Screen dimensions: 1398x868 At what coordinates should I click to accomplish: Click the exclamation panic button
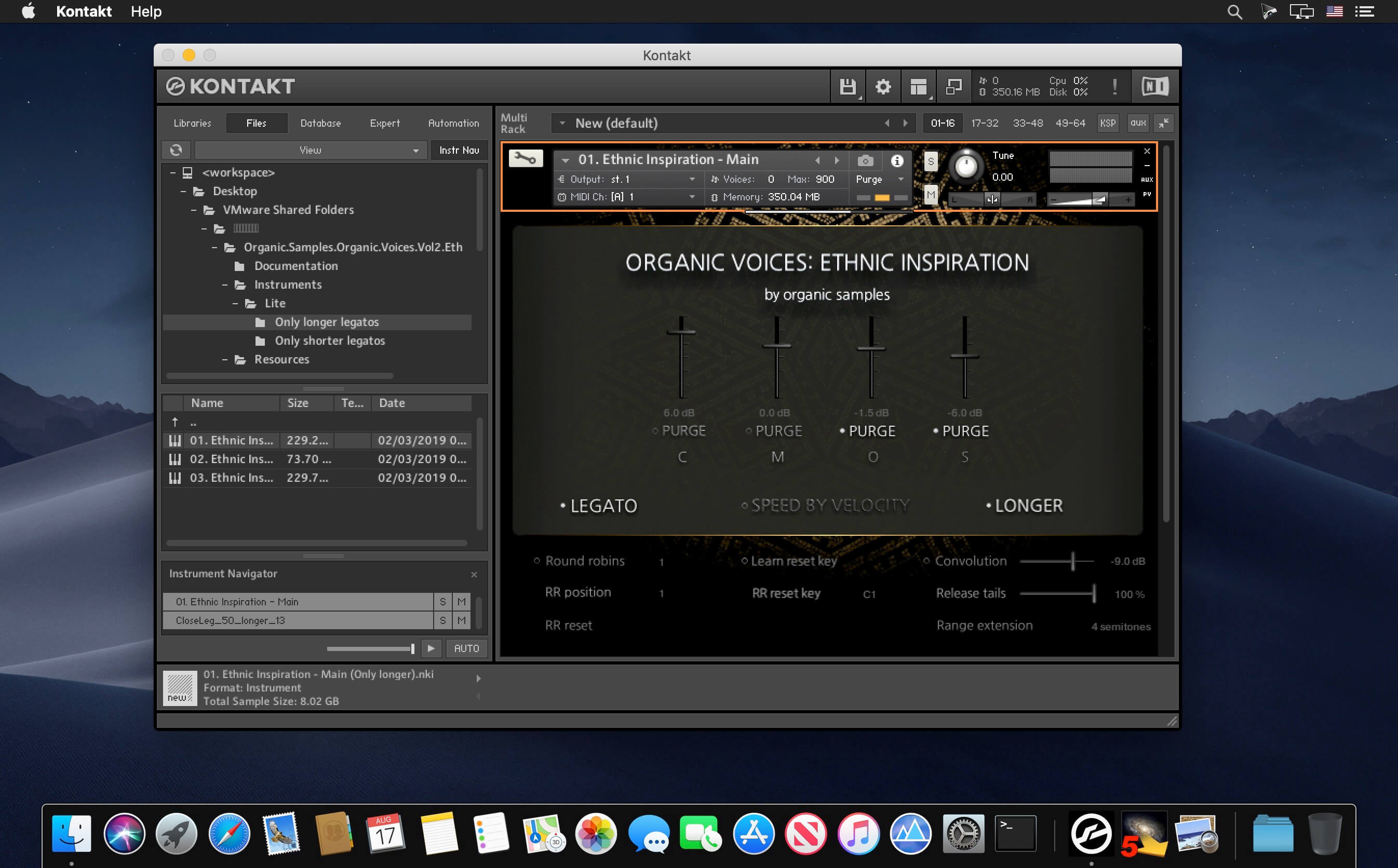pos(1114,87)
